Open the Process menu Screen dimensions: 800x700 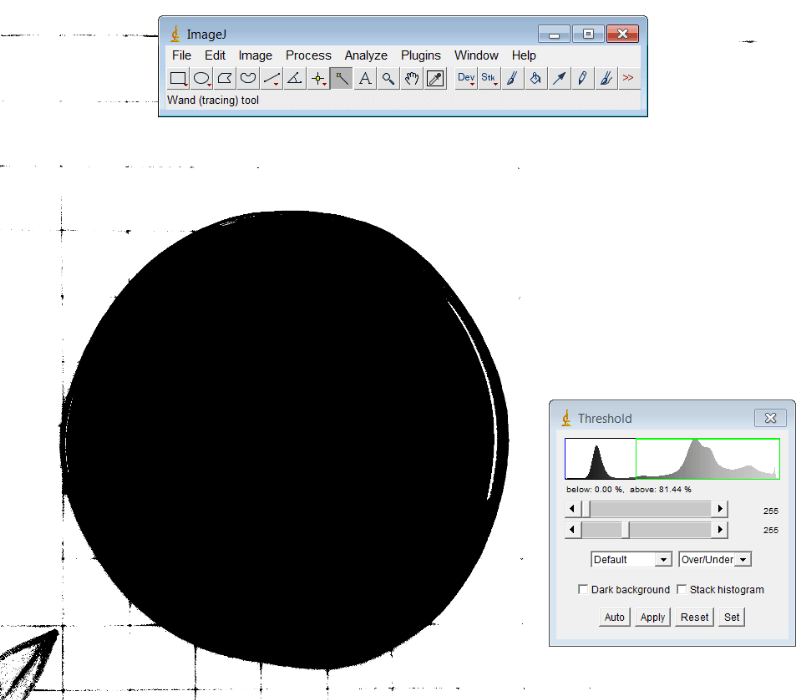pyautogui.click(x=308, y=55)
